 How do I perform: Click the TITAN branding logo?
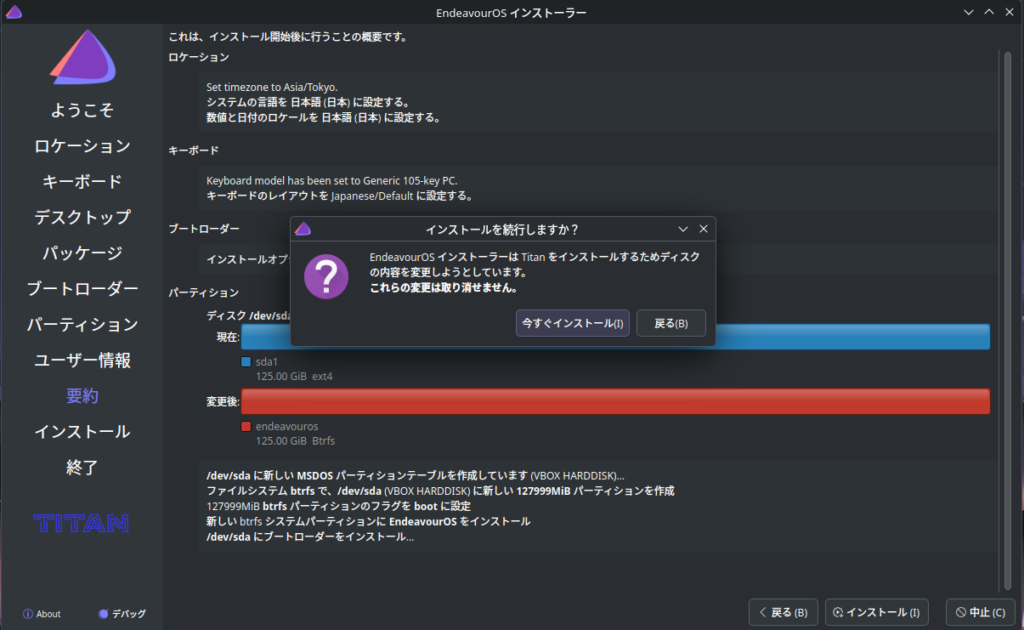[81, 522]
